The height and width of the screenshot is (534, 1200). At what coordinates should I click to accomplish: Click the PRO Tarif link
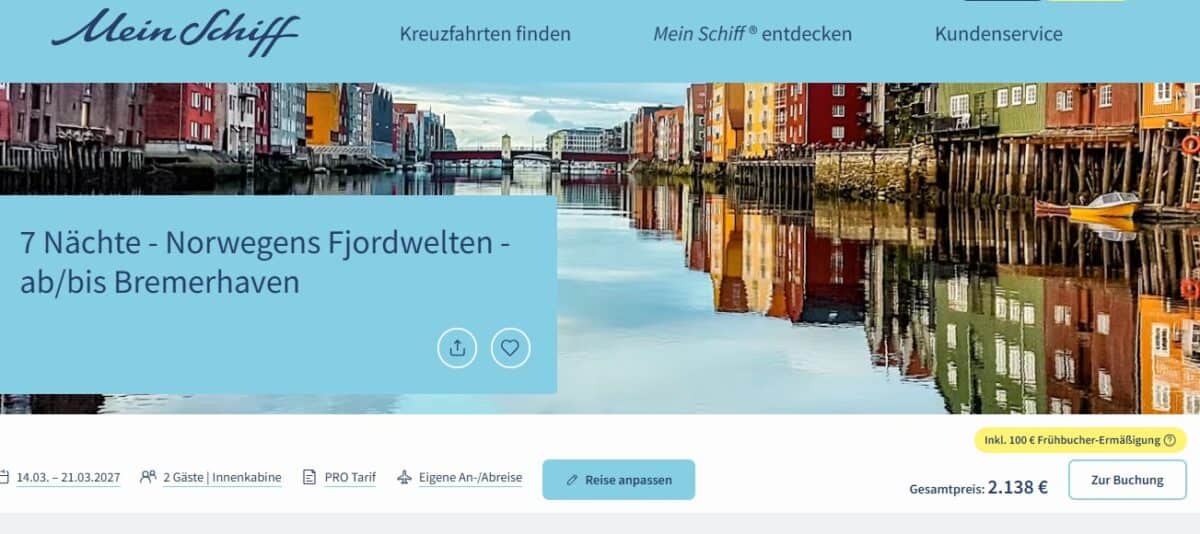[x=350, y=478]
